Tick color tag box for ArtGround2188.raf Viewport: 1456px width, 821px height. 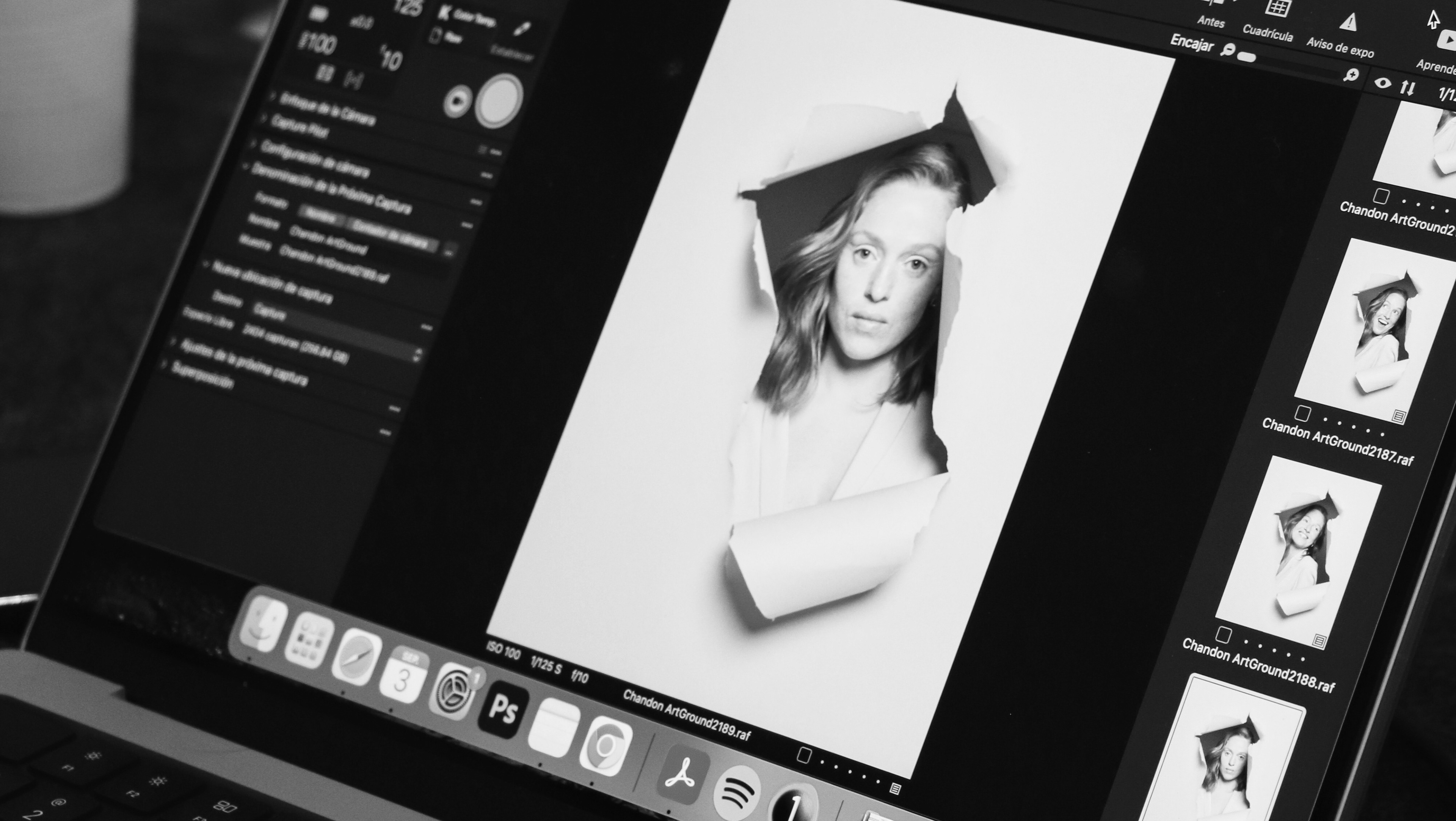pos(1223,634)
